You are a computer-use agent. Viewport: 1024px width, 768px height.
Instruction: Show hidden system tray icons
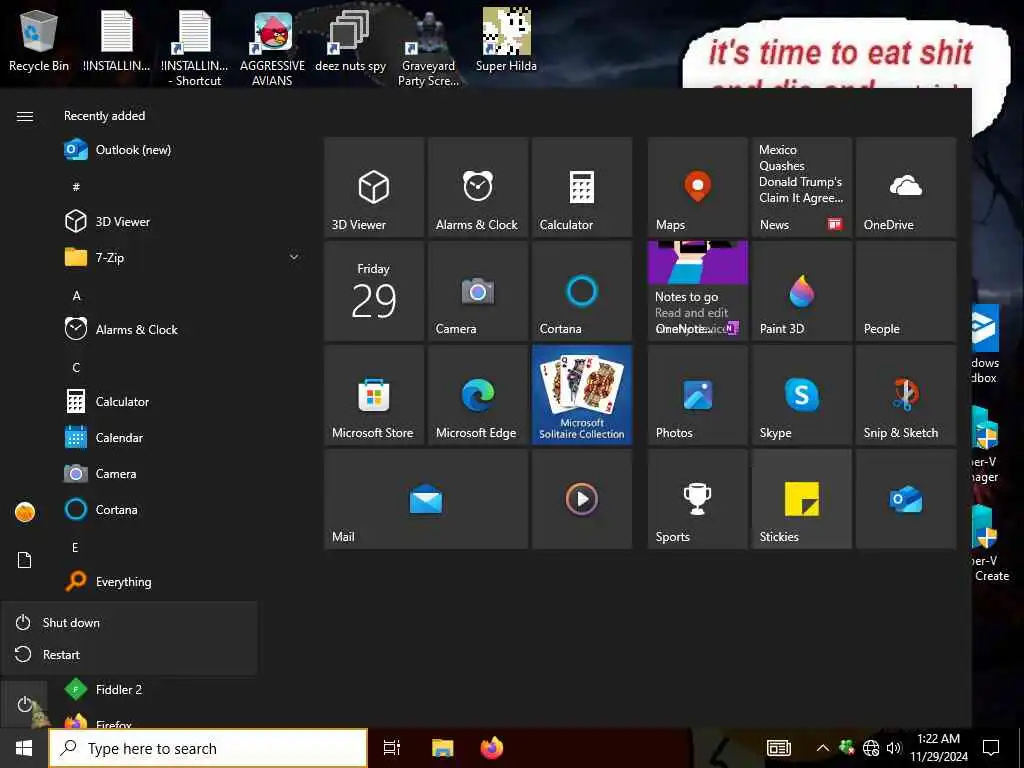click(x=823, y=748)
